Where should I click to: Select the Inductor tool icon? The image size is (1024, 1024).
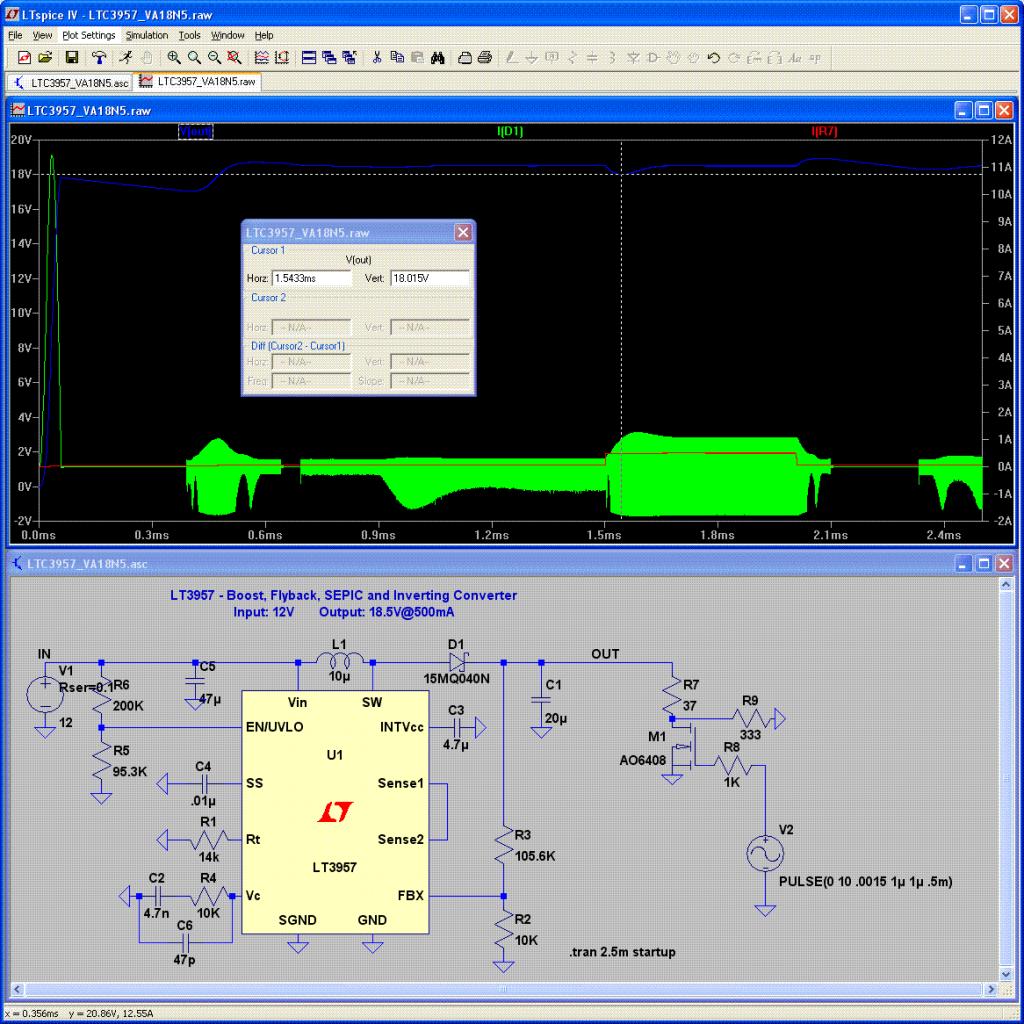tap(613, 57)
